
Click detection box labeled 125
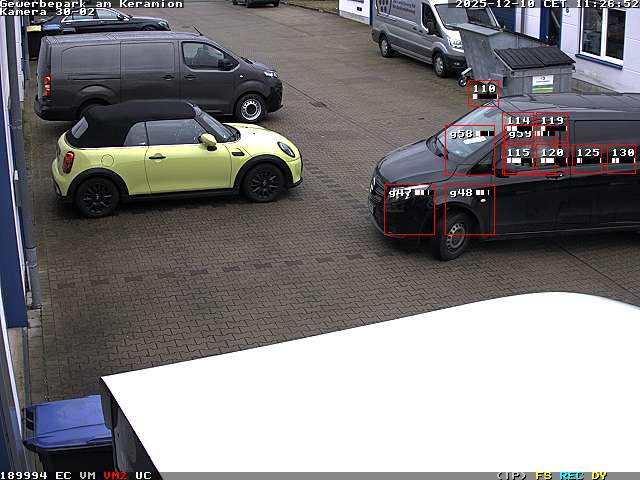[x=587, y=158]
